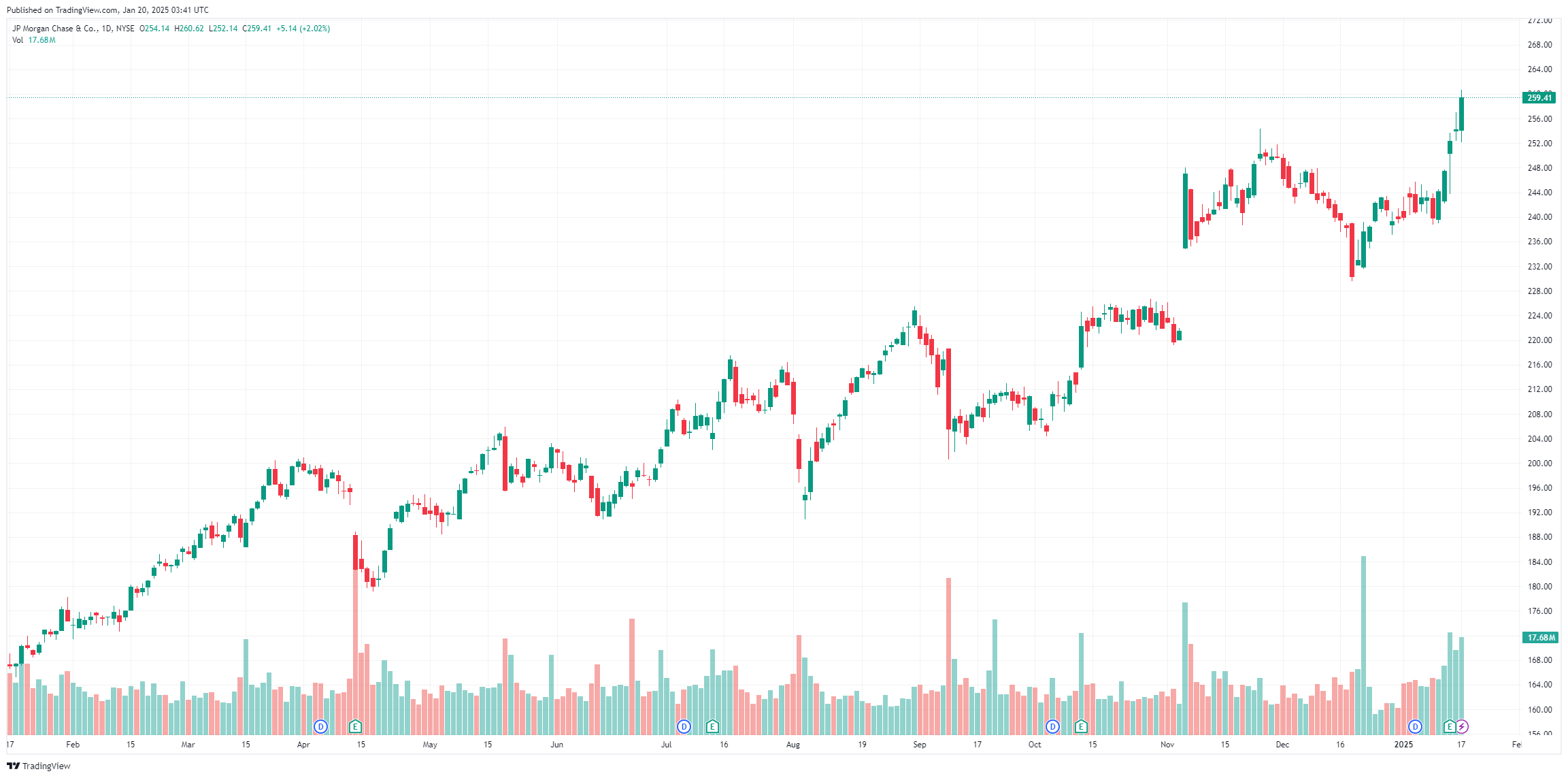1568x778 pixels.
Task: Click the change value +5.14 (+2.02%)
Action: (x=303, y=29)
